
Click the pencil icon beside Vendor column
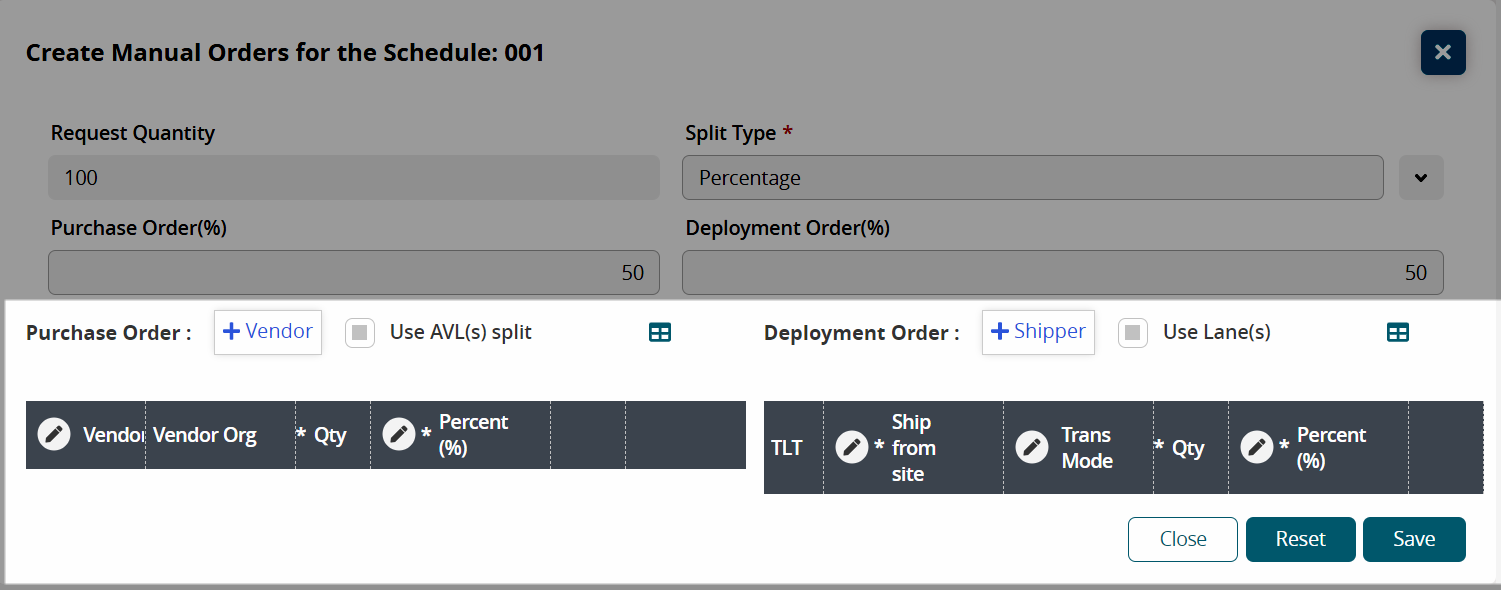54,435
